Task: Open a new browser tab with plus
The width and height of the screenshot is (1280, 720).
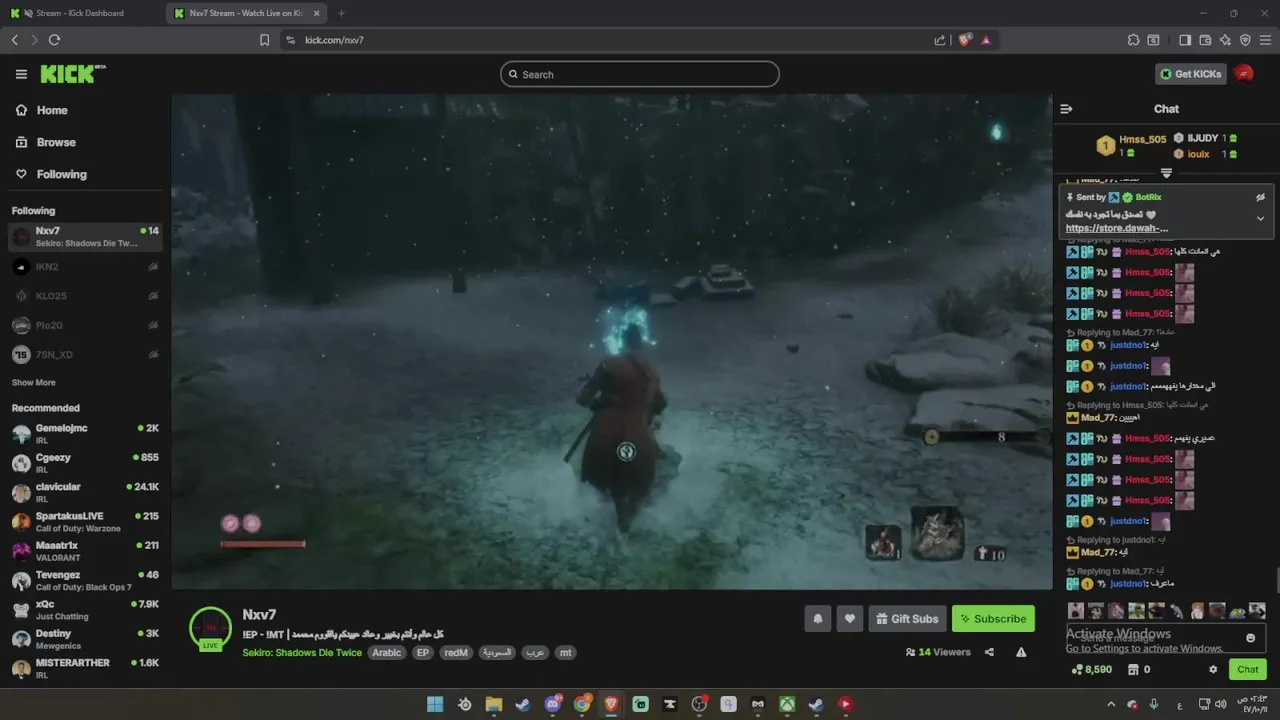Action: [341, 13]
